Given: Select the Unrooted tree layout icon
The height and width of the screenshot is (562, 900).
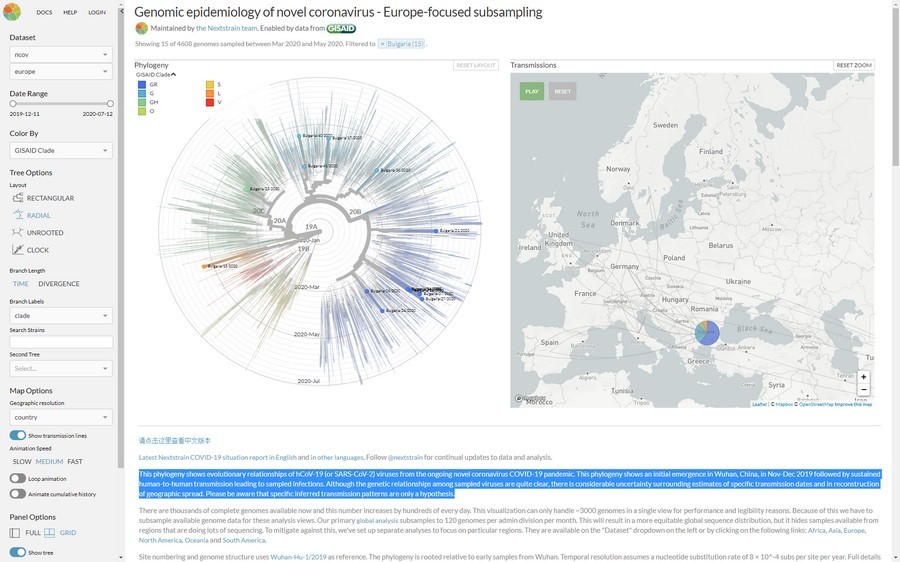Looking at the screenshot, I should tap(17, 232).
